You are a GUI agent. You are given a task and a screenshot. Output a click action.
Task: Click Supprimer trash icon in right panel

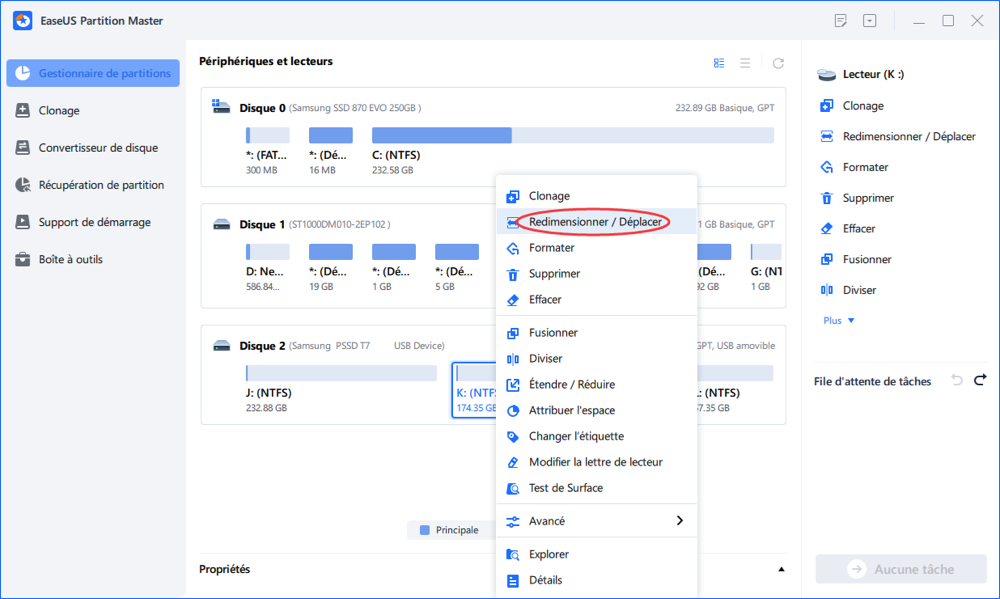pyautogui.click(x=826, y=198)
